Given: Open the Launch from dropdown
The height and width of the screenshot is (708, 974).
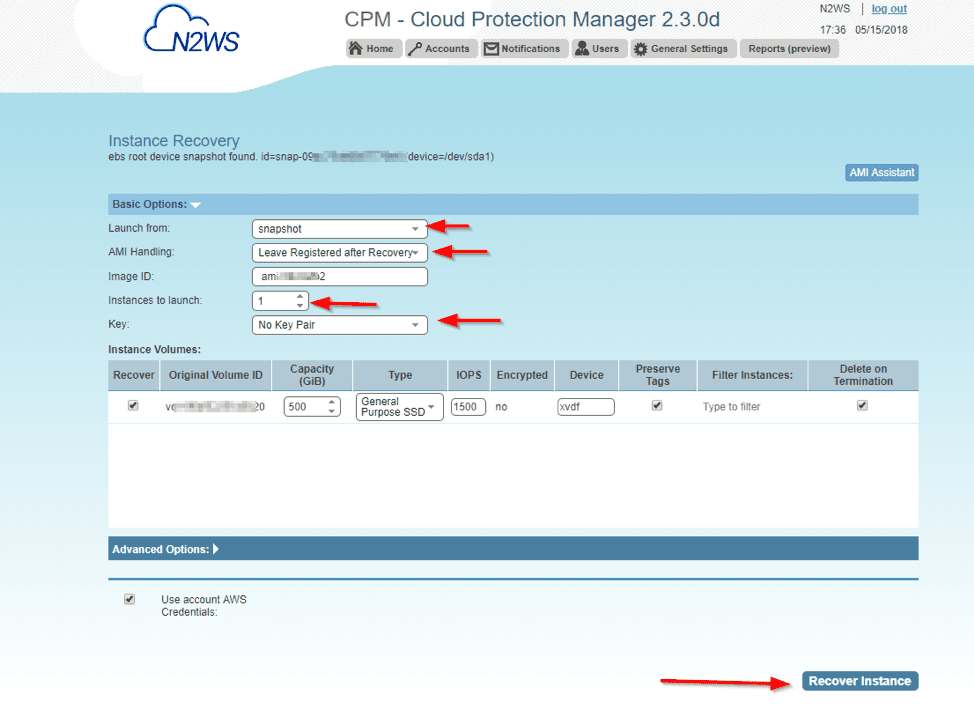Looking at the screenshot, I should (x=339, y=229).
